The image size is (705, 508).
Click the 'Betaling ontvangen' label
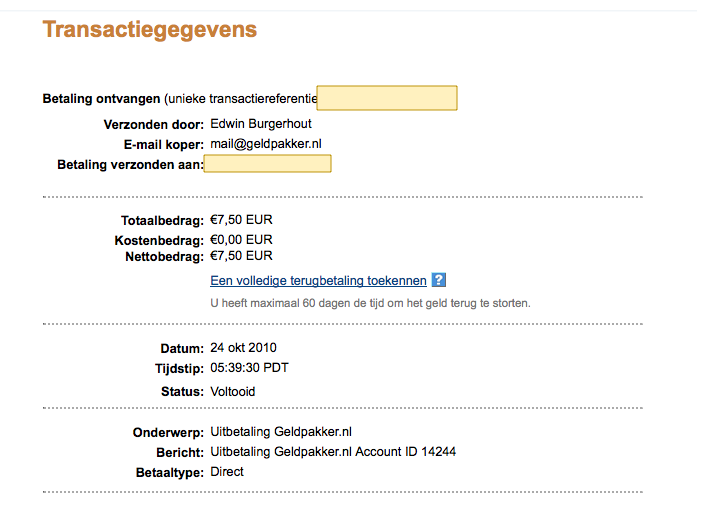tap(101, 98)
